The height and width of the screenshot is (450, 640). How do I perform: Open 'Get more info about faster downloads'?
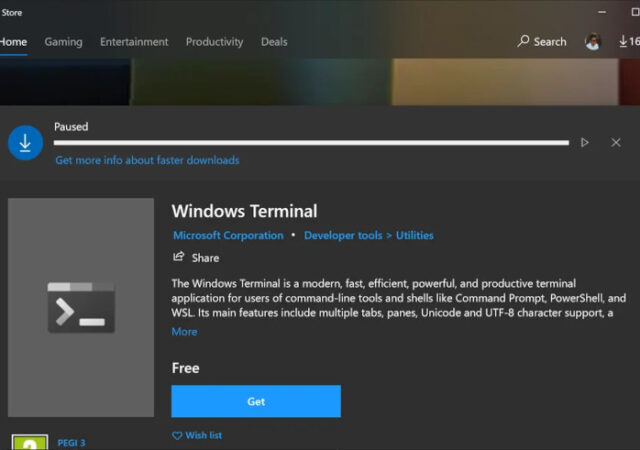(x=147, y=160)
